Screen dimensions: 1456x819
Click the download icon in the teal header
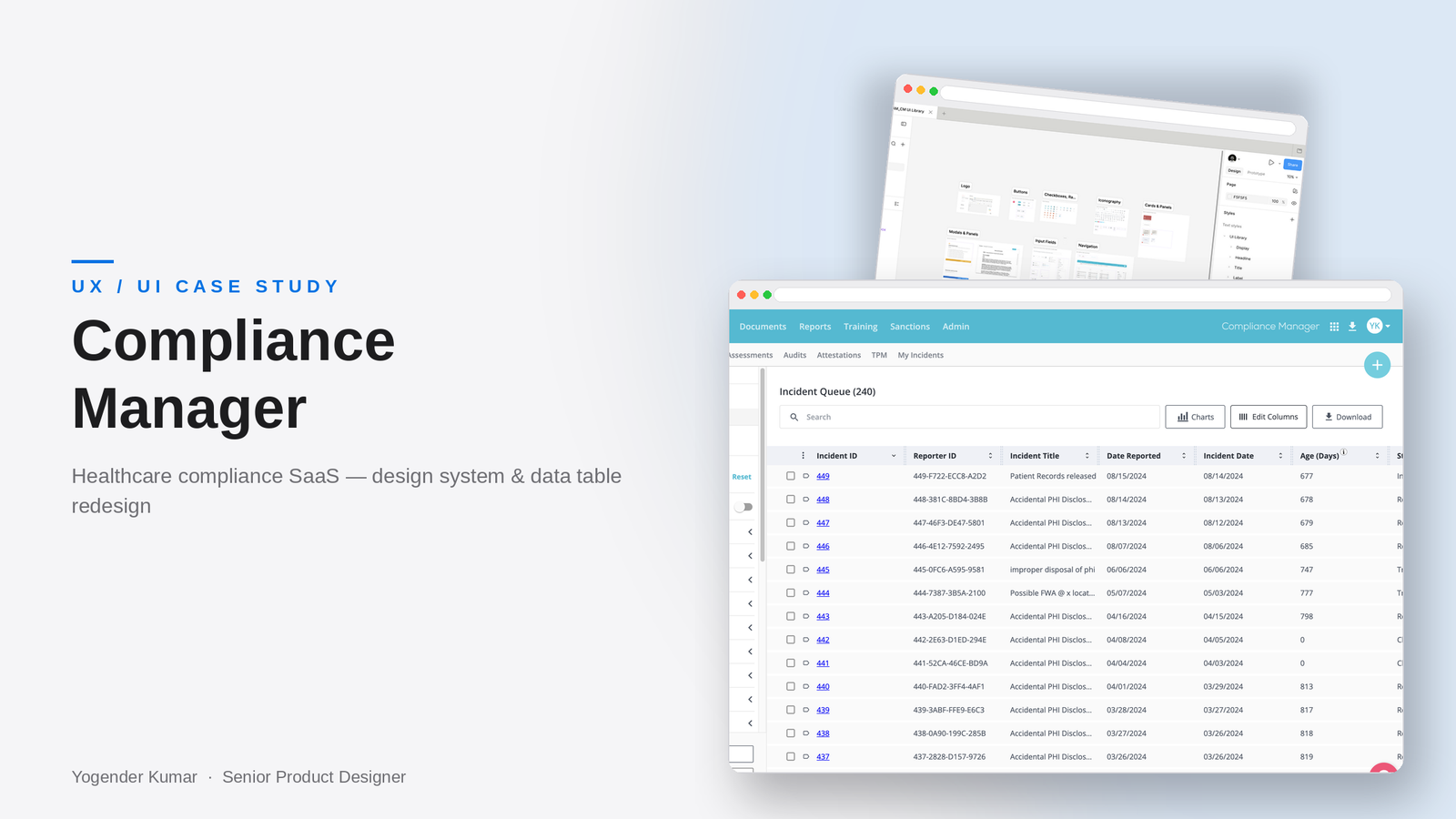point(1352,327)
